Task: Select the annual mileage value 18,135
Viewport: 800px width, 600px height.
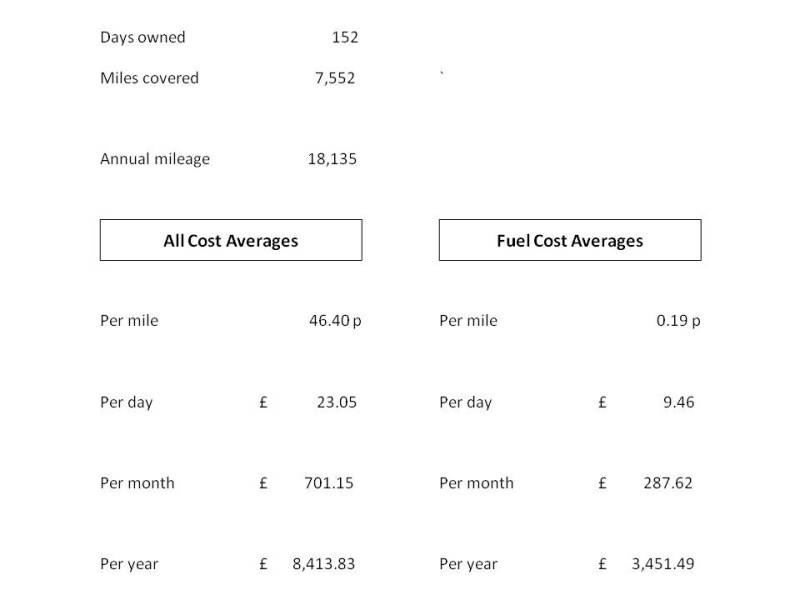Action: tap(332, 158)
